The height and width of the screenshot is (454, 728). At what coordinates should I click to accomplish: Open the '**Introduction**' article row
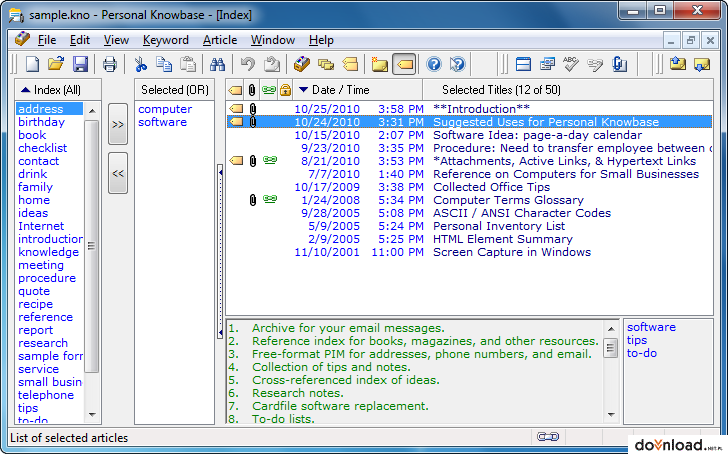469,109
